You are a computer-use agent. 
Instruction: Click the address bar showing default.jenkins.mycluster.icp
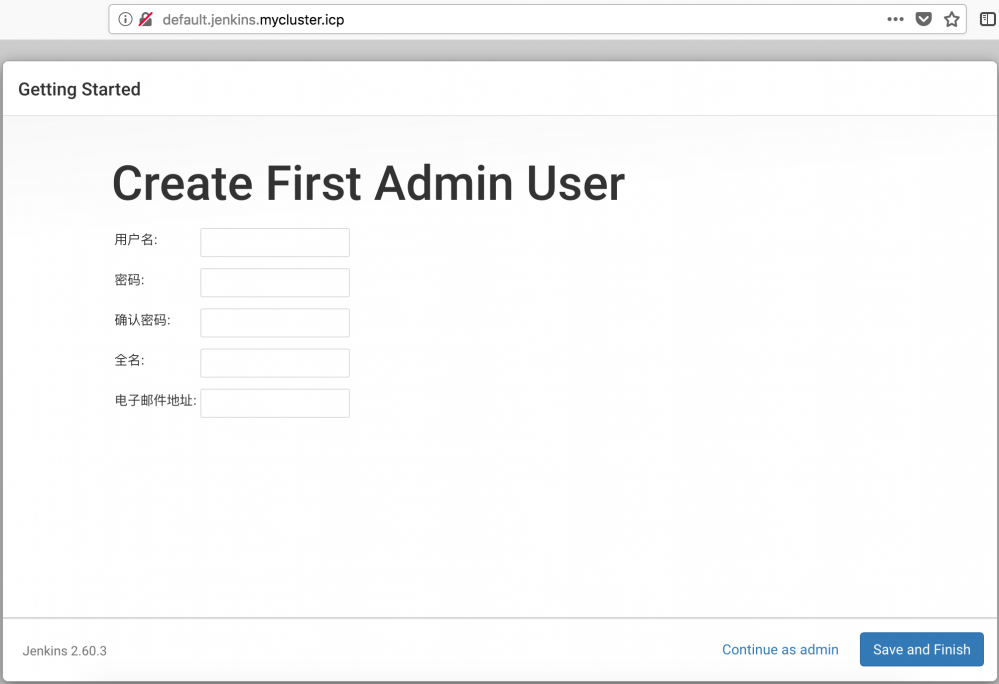tap(400, 19)
